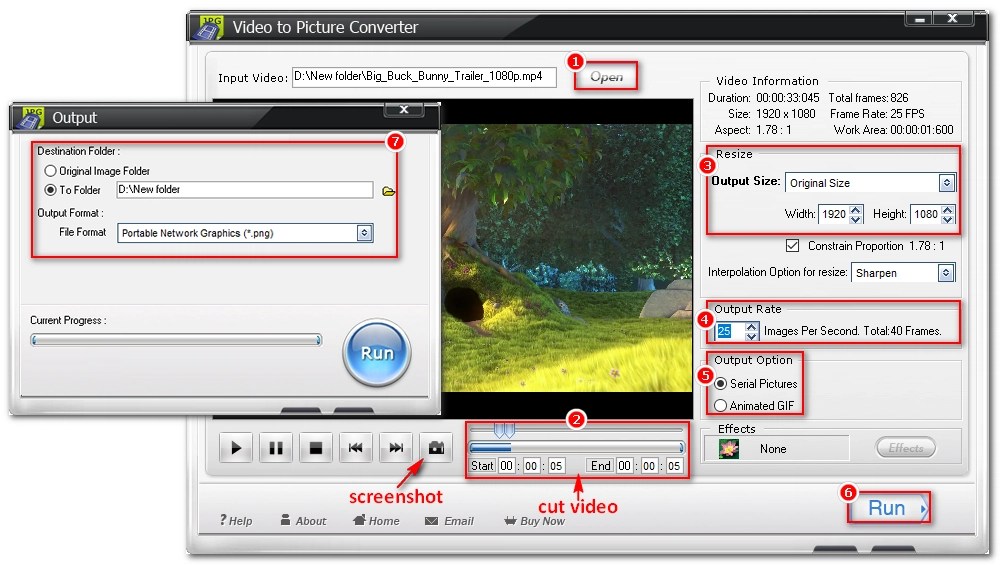This screenshot has width=1000, height=565.
Task: Click the Open button for input video
Action: [606, 77]
